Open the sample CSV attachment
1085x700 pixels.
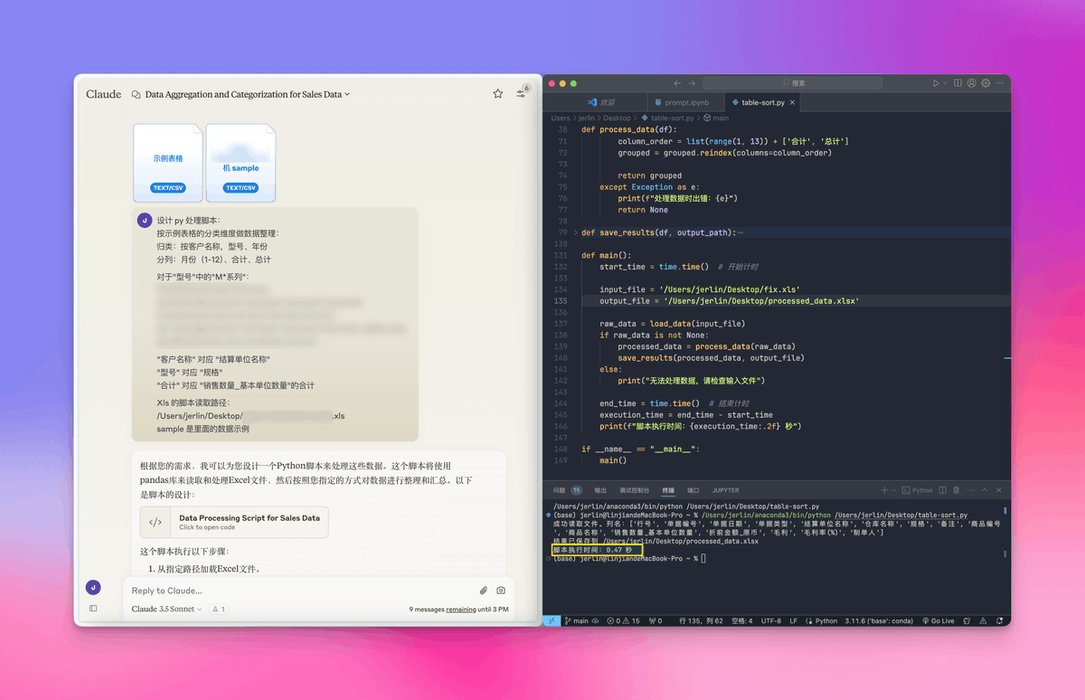[241, 163]
